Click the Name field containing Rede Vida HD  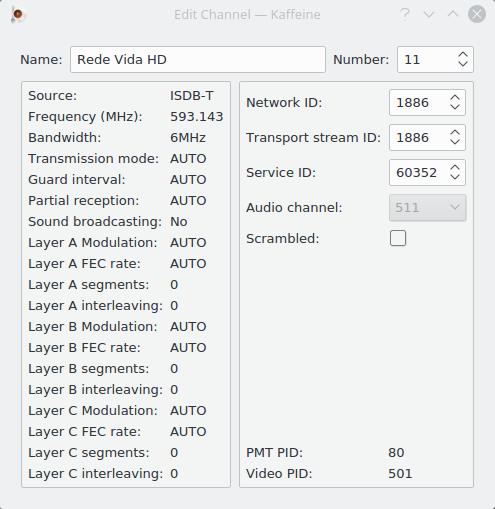pos(198,59)
